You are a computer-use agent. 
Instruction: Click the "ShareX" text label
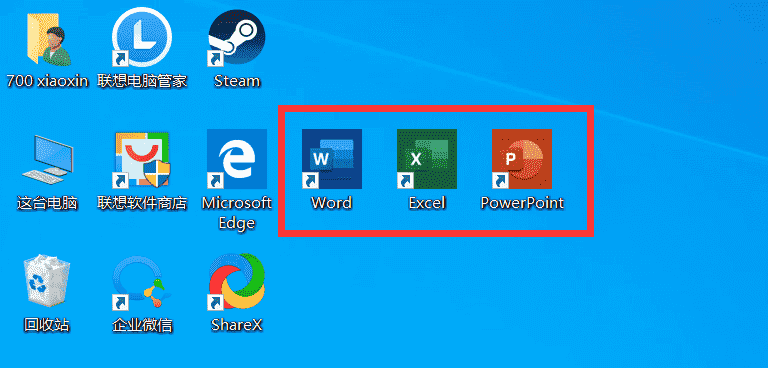click(237, 324)
